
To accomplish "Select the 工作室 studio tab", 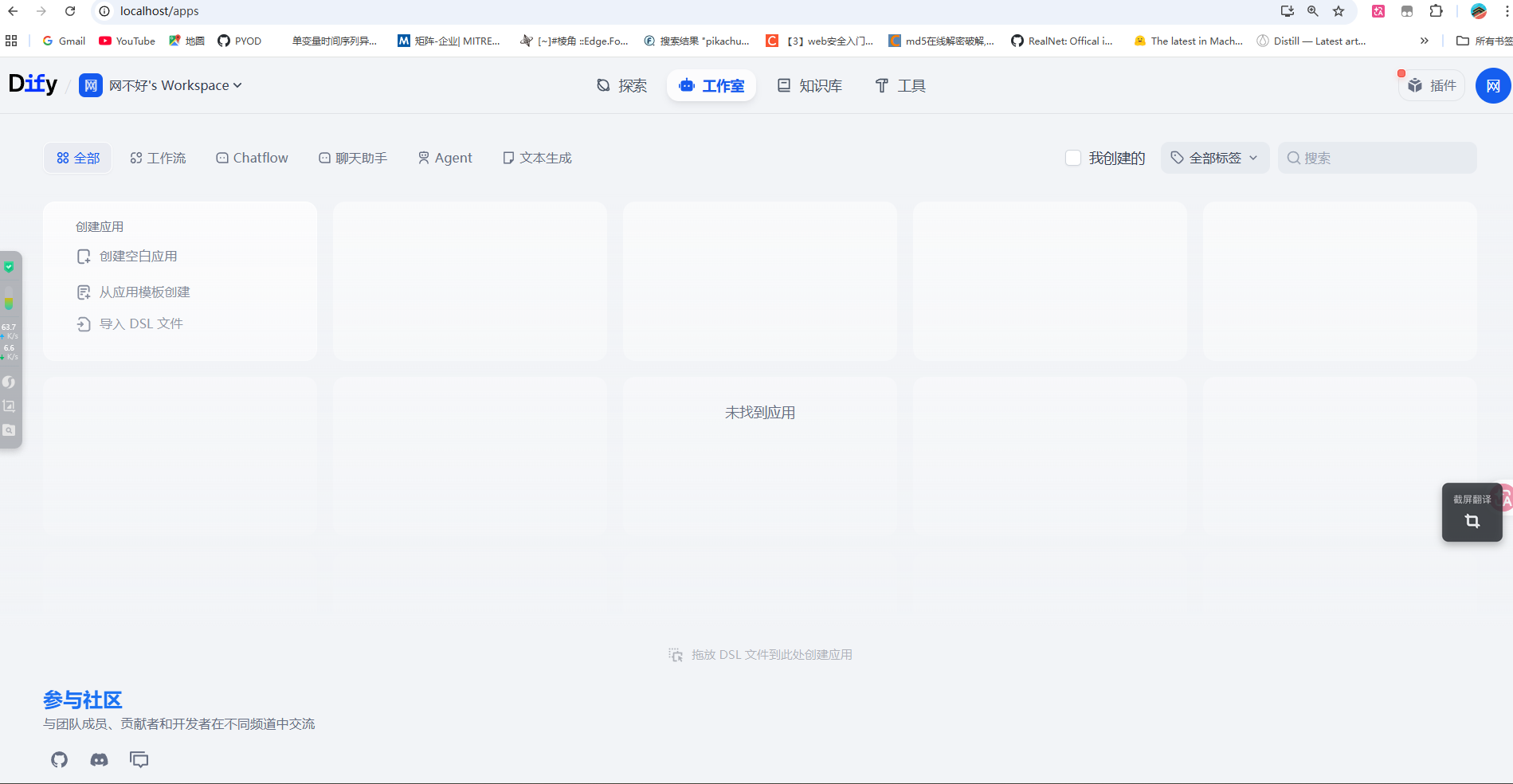I will (711, 85).
